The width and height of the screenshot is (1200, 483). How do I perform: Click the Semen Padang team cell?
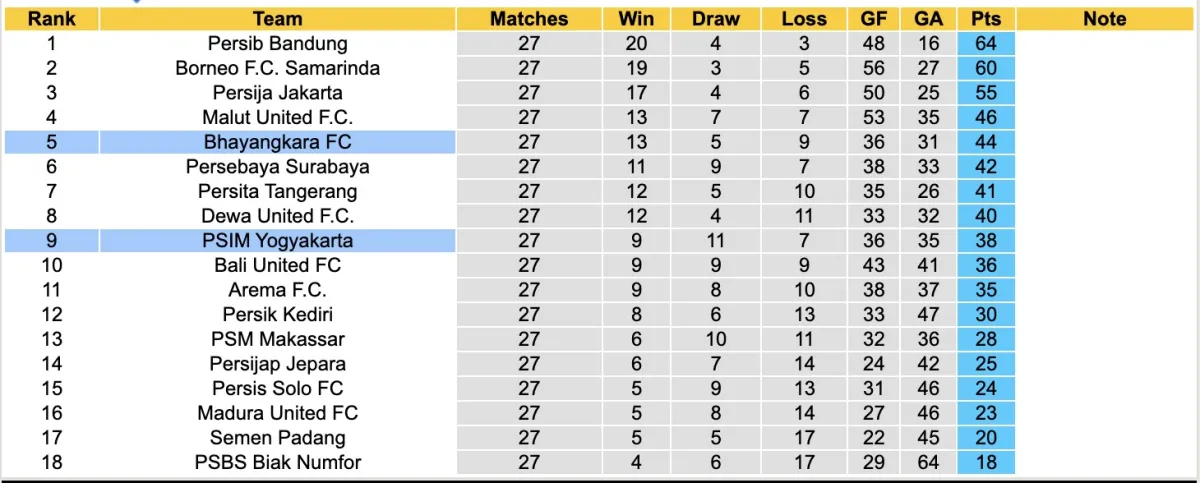tap(278, 437)
